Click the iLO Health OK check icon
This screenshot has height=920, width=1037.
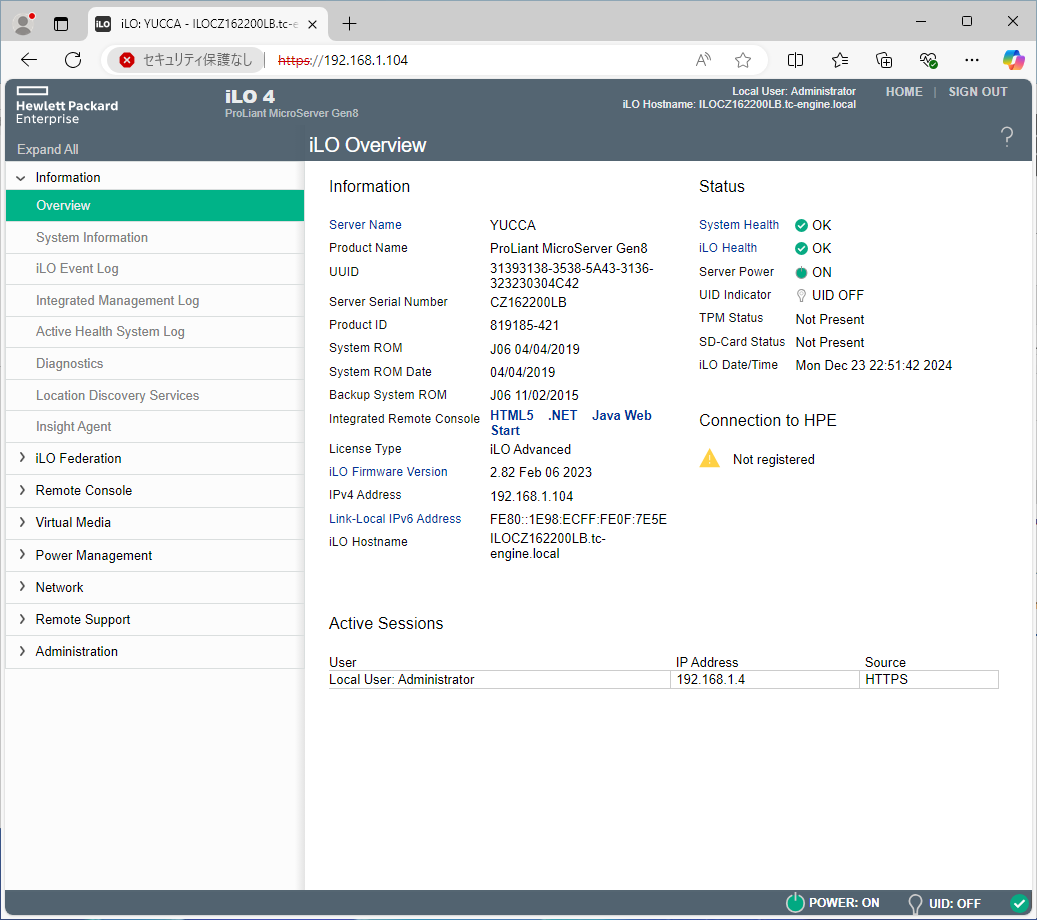click(x=801, y=249)
